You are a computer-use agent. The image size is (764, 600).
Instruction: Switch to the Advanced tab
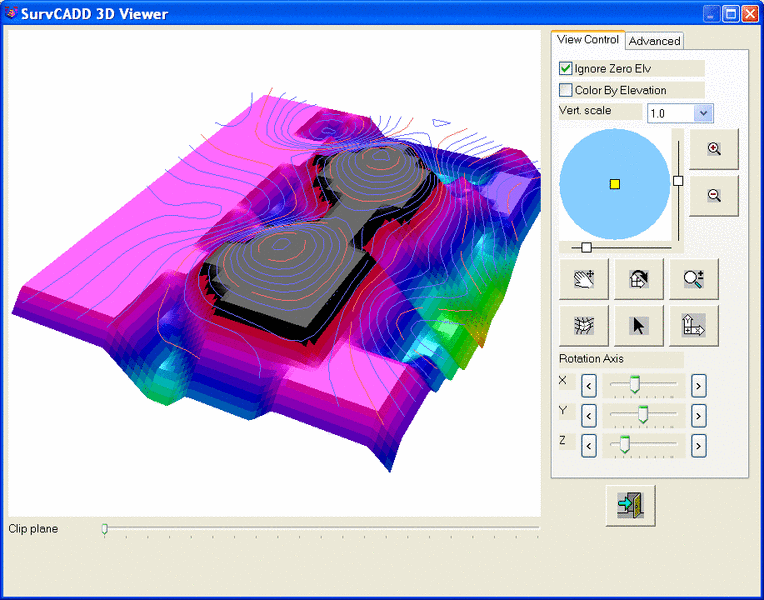[x=654, y=41]
